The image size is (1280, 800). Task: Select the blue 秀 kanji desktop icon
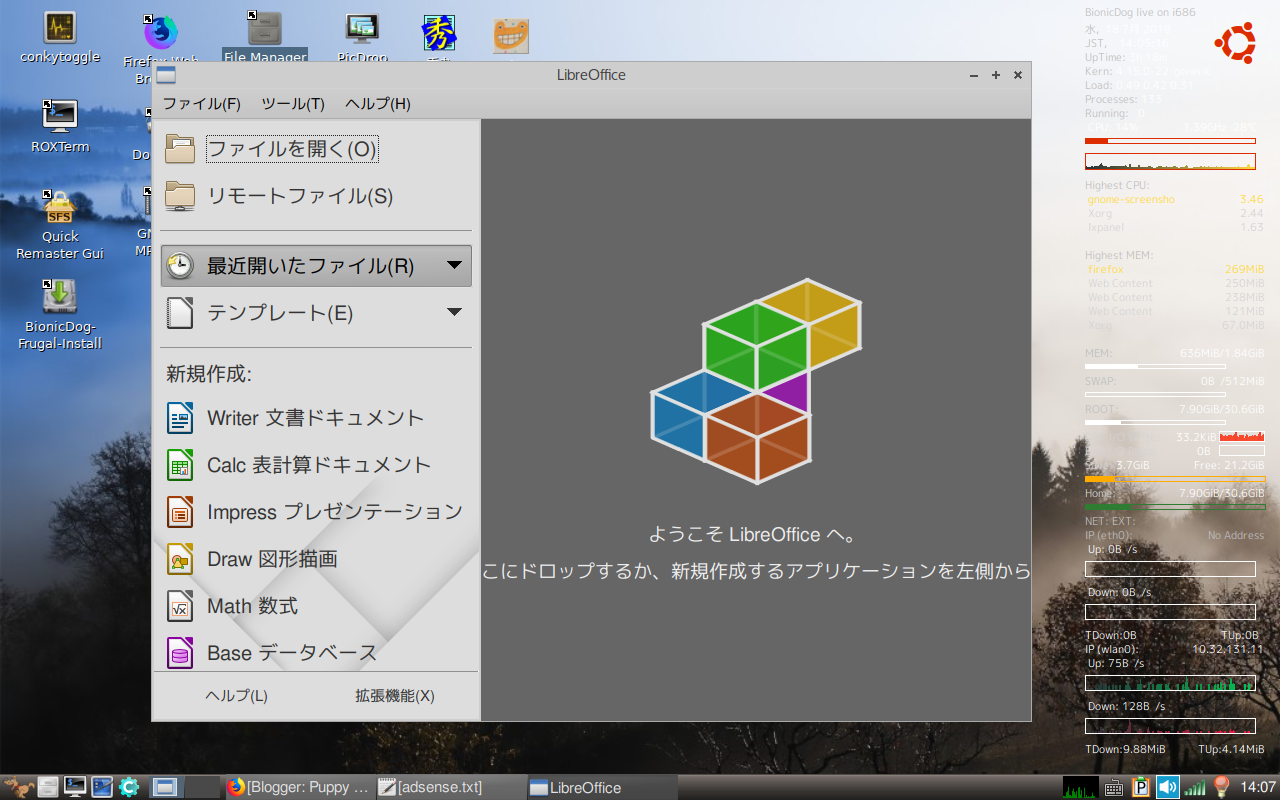click(440, 33)
